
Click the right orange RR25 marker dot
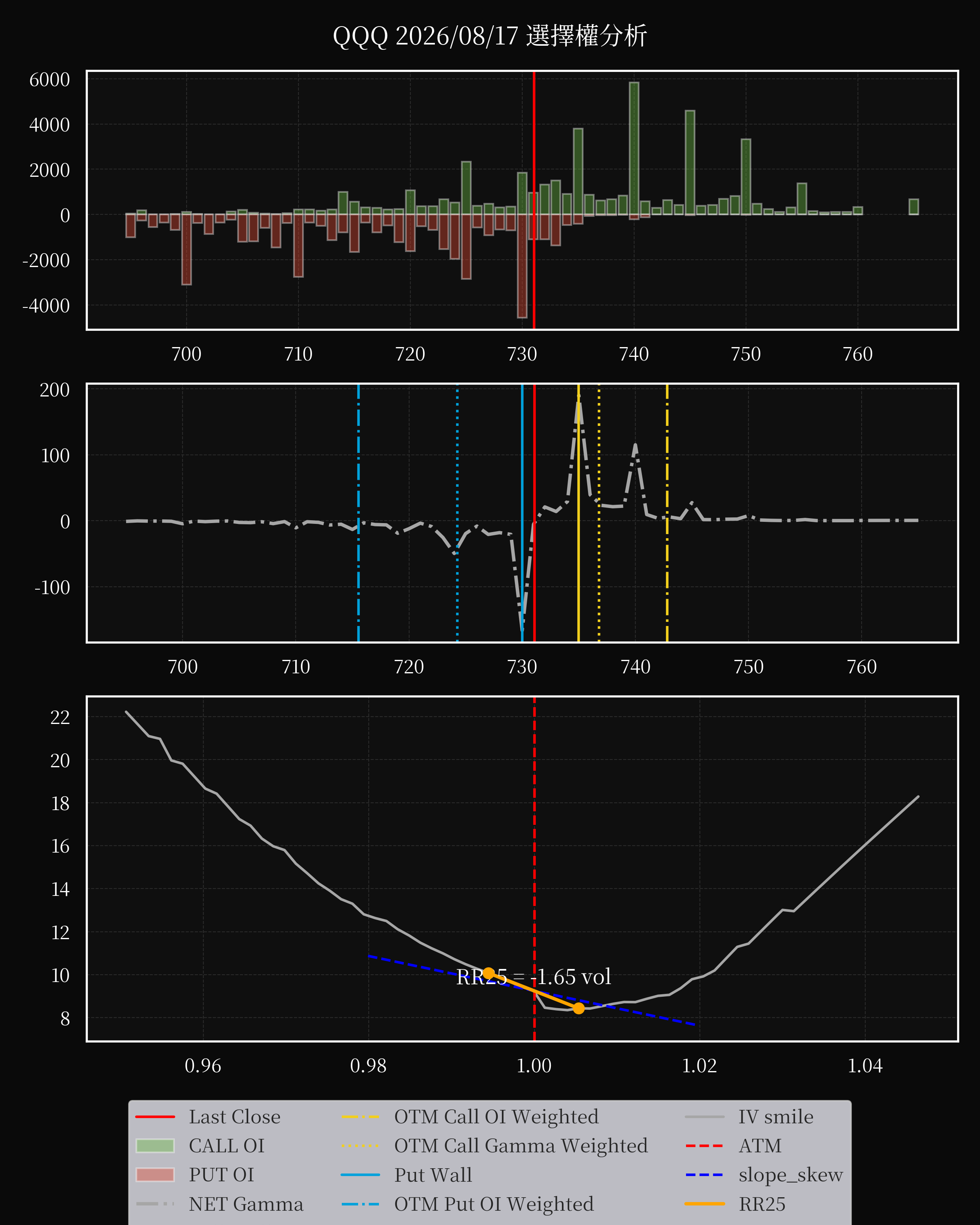(578, 1008)
